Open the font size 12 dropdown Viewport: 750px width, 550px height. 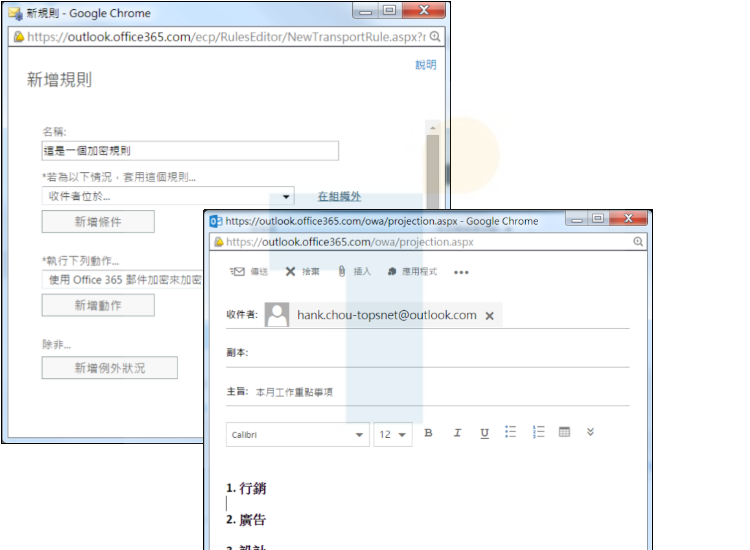tap(393, 434)
